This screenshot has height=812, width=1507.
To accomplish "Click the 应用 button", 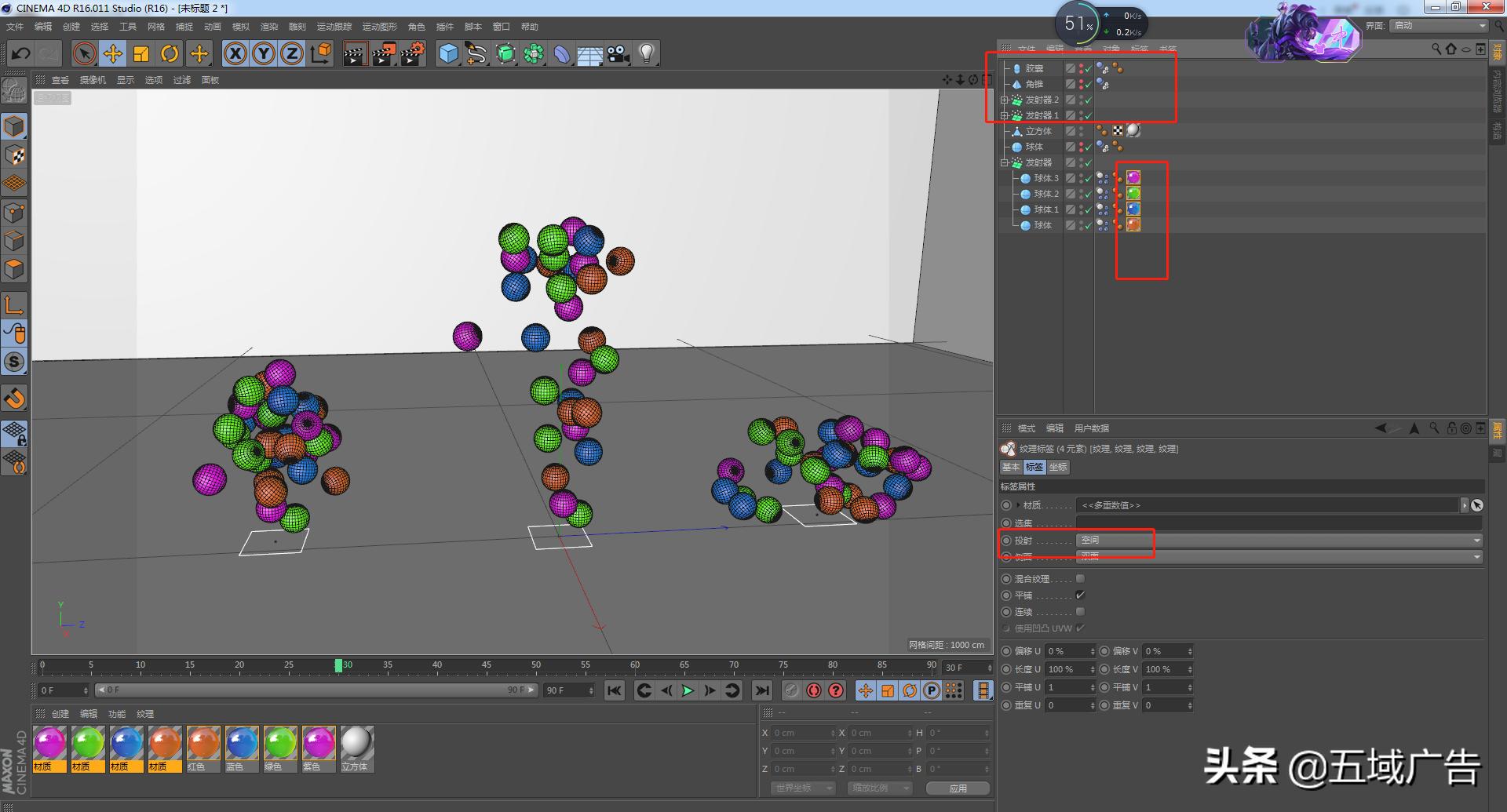I will [x=958, y=788].
